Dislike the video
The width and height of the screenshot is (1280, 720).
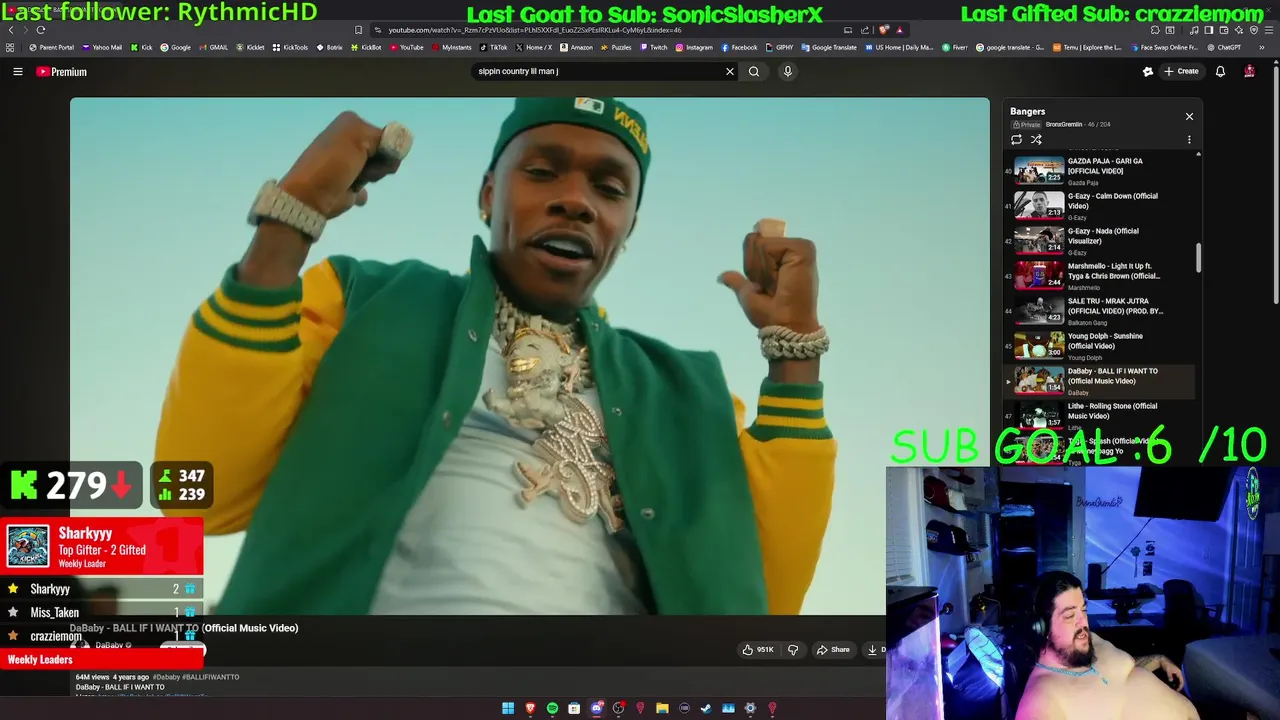(x=793, y=650)
